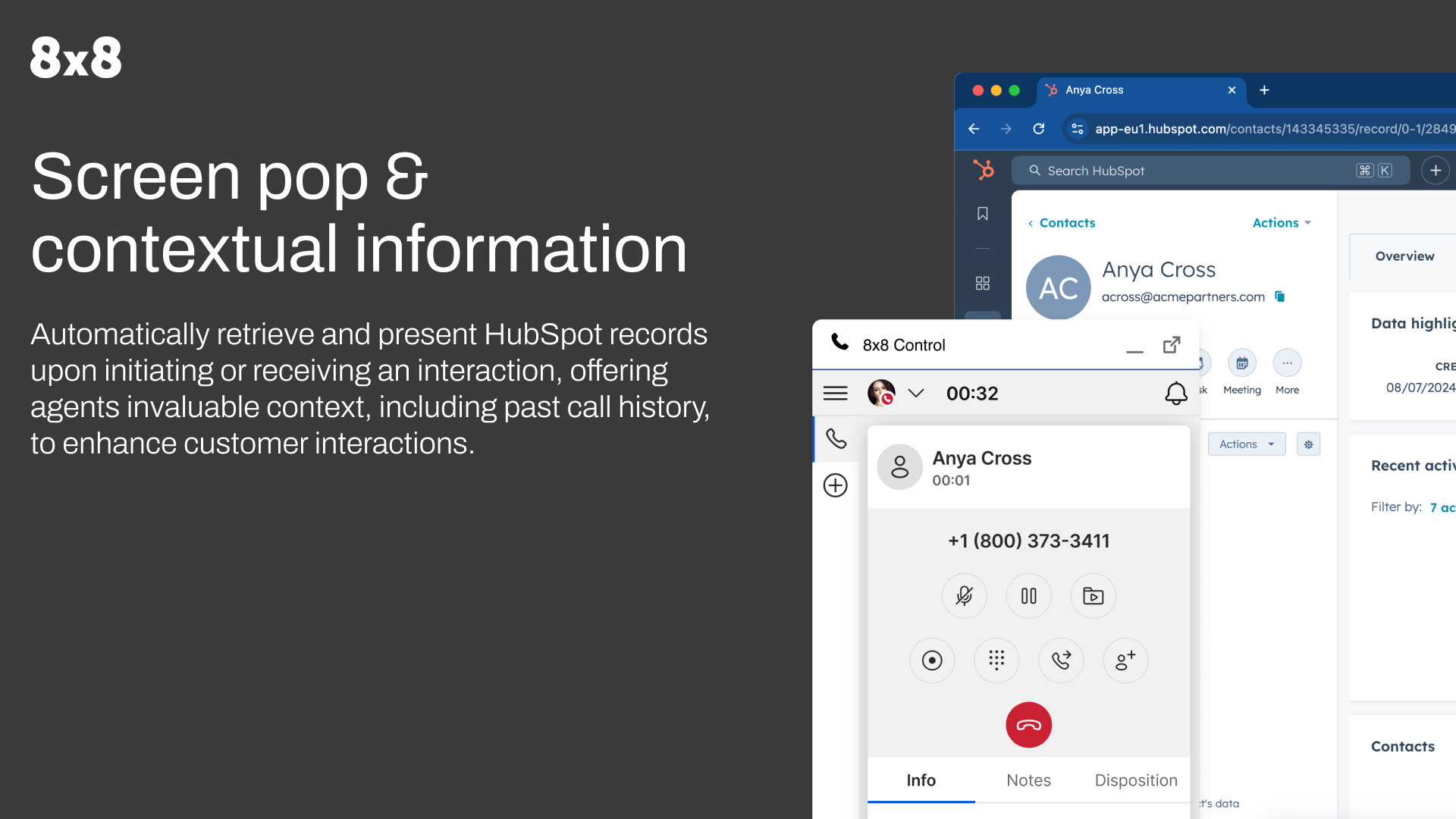Pop out the 8x8 Control window
Image resolution: width=1456 pixels, height=819 pixels.
click(1172, 345)
